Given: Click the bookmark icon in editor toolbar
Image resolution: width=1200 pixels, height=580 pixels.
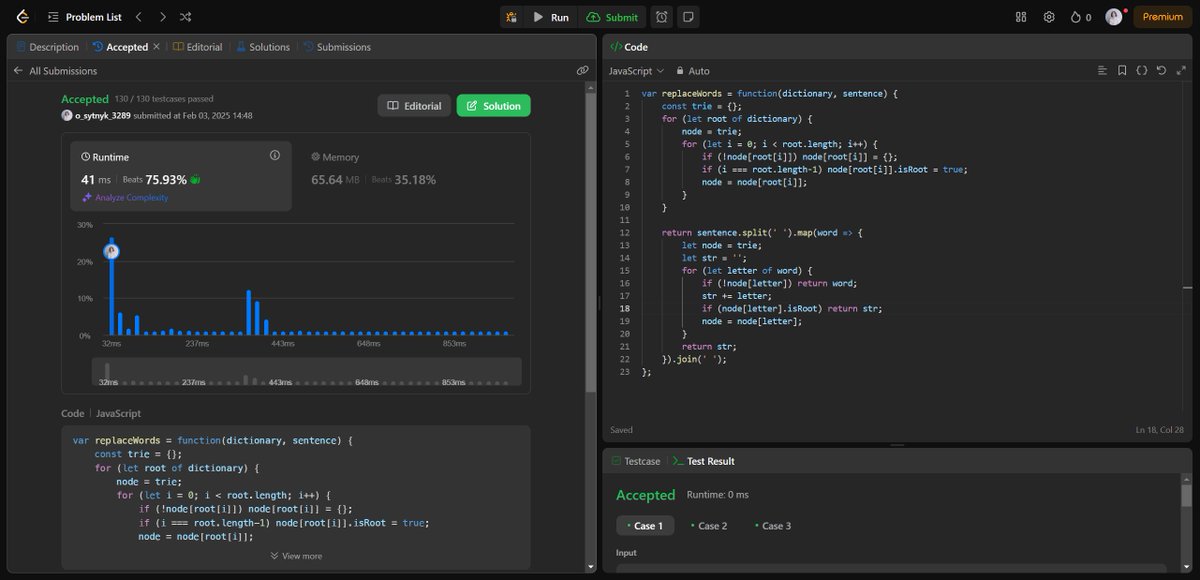Looking at the screenshot, I should [x=1122, y=71].
